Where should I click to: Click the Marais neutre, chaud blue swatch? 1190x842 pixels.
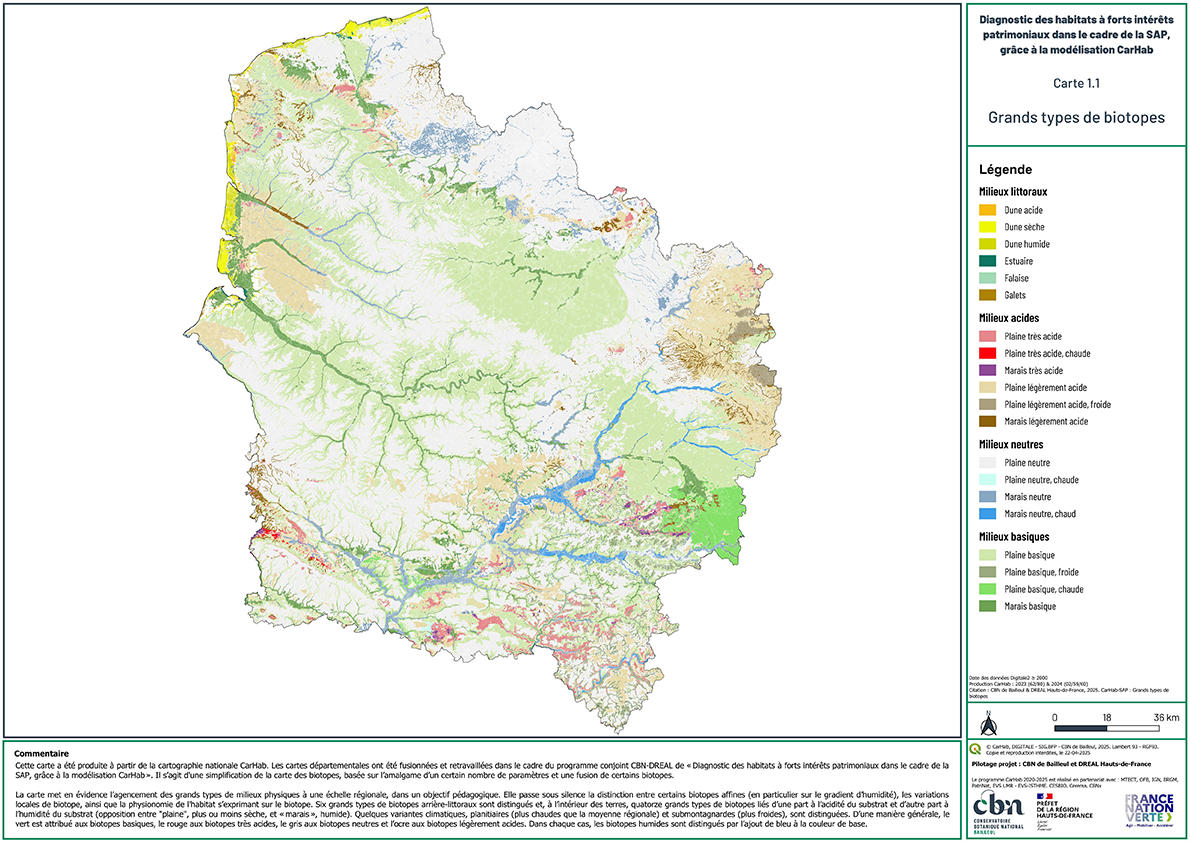click(x=988, y=514)
